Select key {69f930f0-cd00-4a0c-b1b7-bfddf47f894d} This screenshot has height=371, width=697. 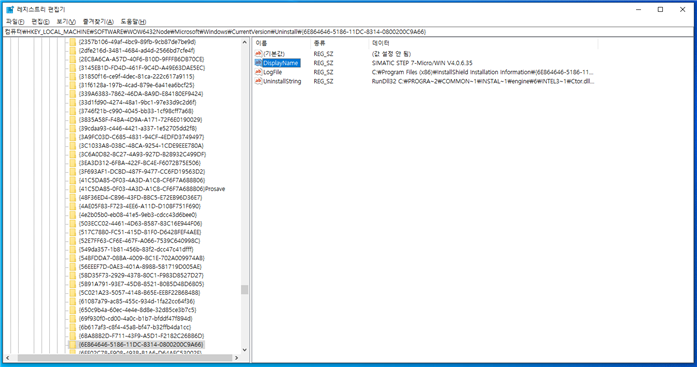click(136, 319)
